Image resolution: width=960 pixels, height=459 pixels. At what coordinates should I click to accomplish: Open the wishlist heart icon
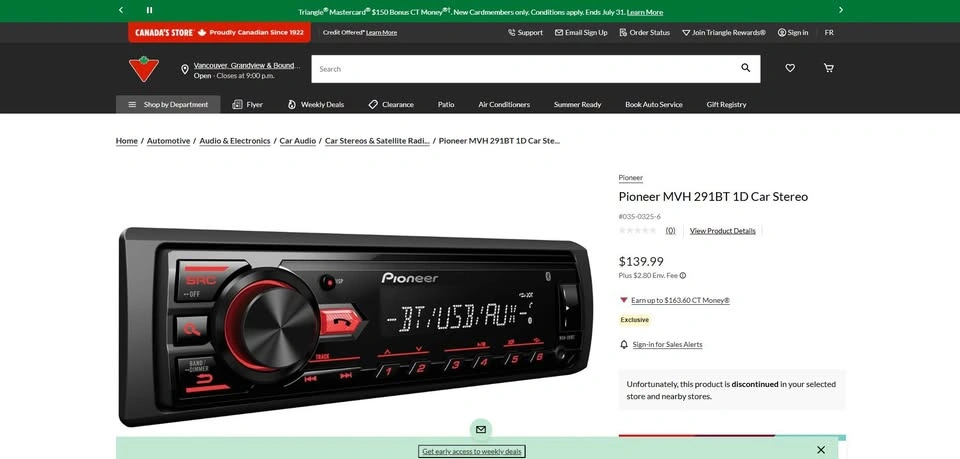click(790, 68)
